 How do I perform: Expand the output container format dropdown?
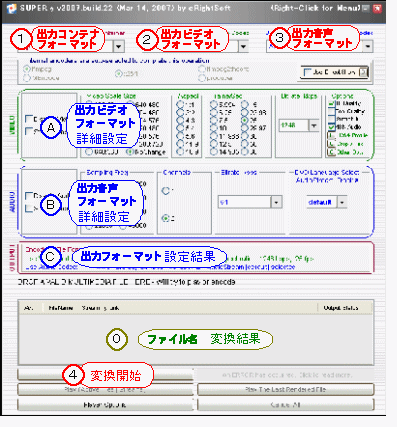coord(119,46)
